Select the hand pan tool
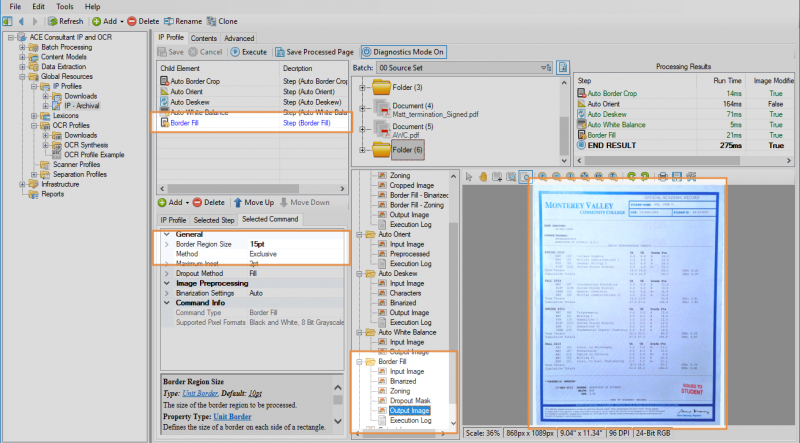This screenshot has width=800, height=443. (483, 177)
